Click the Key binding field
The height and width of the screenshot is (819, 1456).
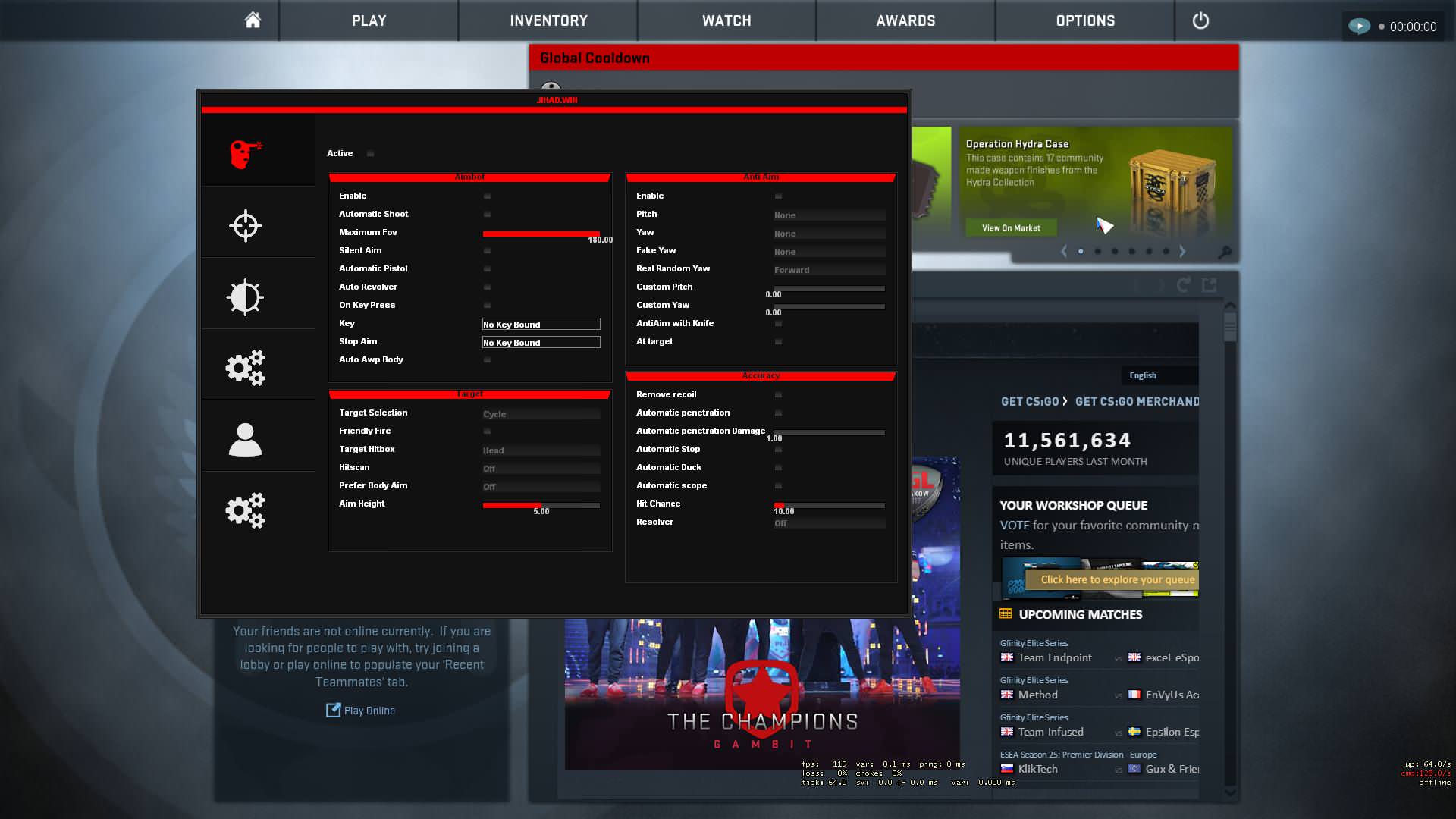point(541,324)
